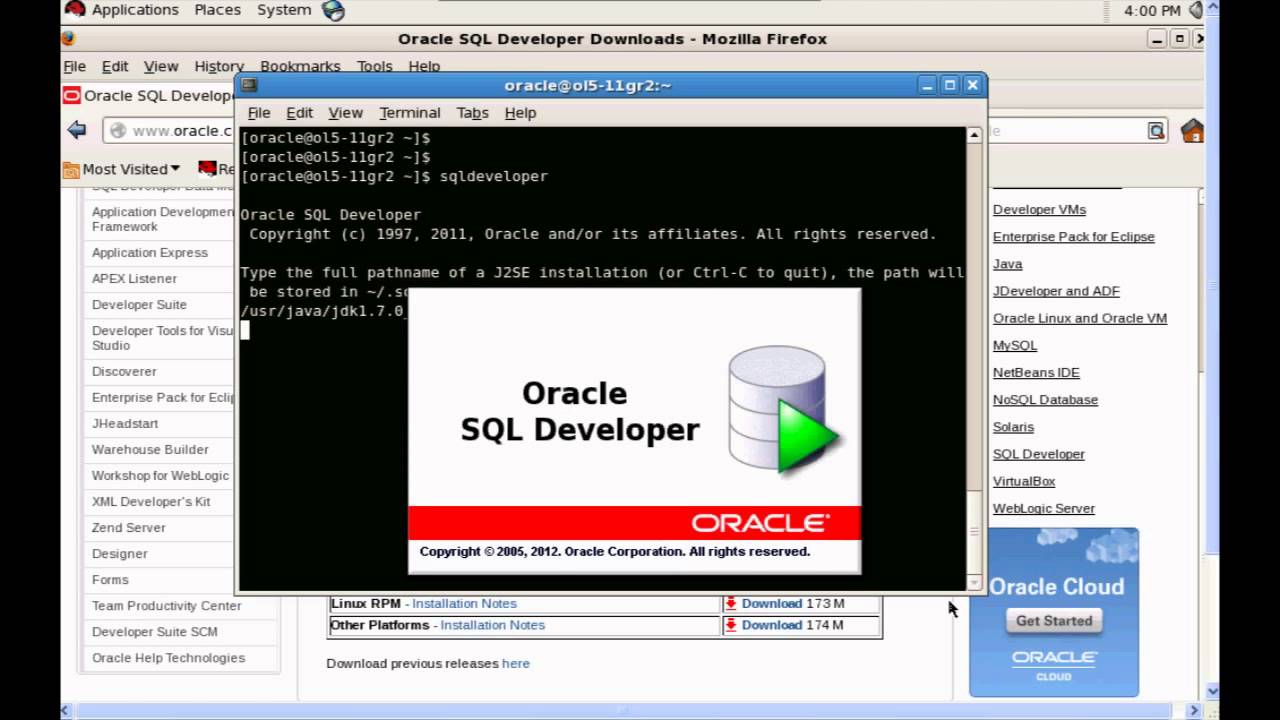Click the Oracle tab favicon
Image resolution: width=1280 pixels, height=720 pixels.
click(x=71, y=96)
